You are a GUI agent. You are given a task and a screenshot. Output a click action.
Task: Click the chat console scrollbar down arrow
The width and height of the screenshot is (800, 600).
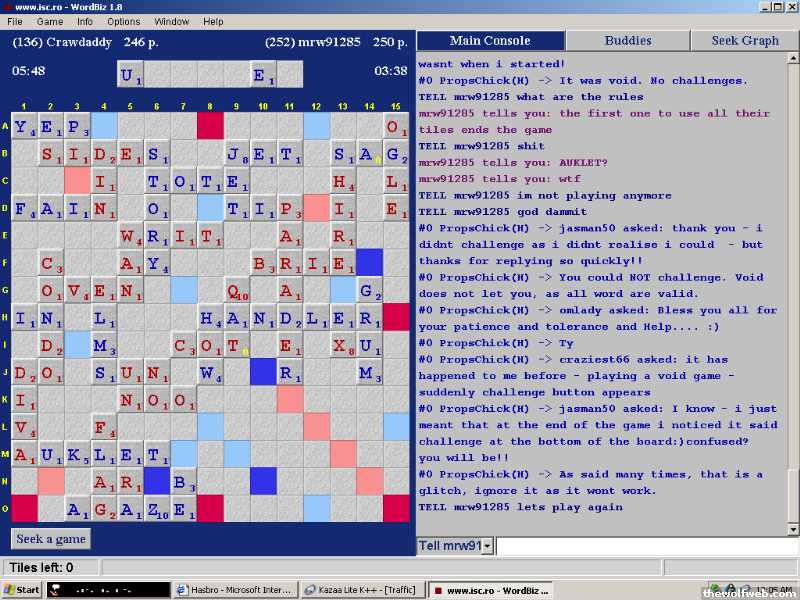792,529
